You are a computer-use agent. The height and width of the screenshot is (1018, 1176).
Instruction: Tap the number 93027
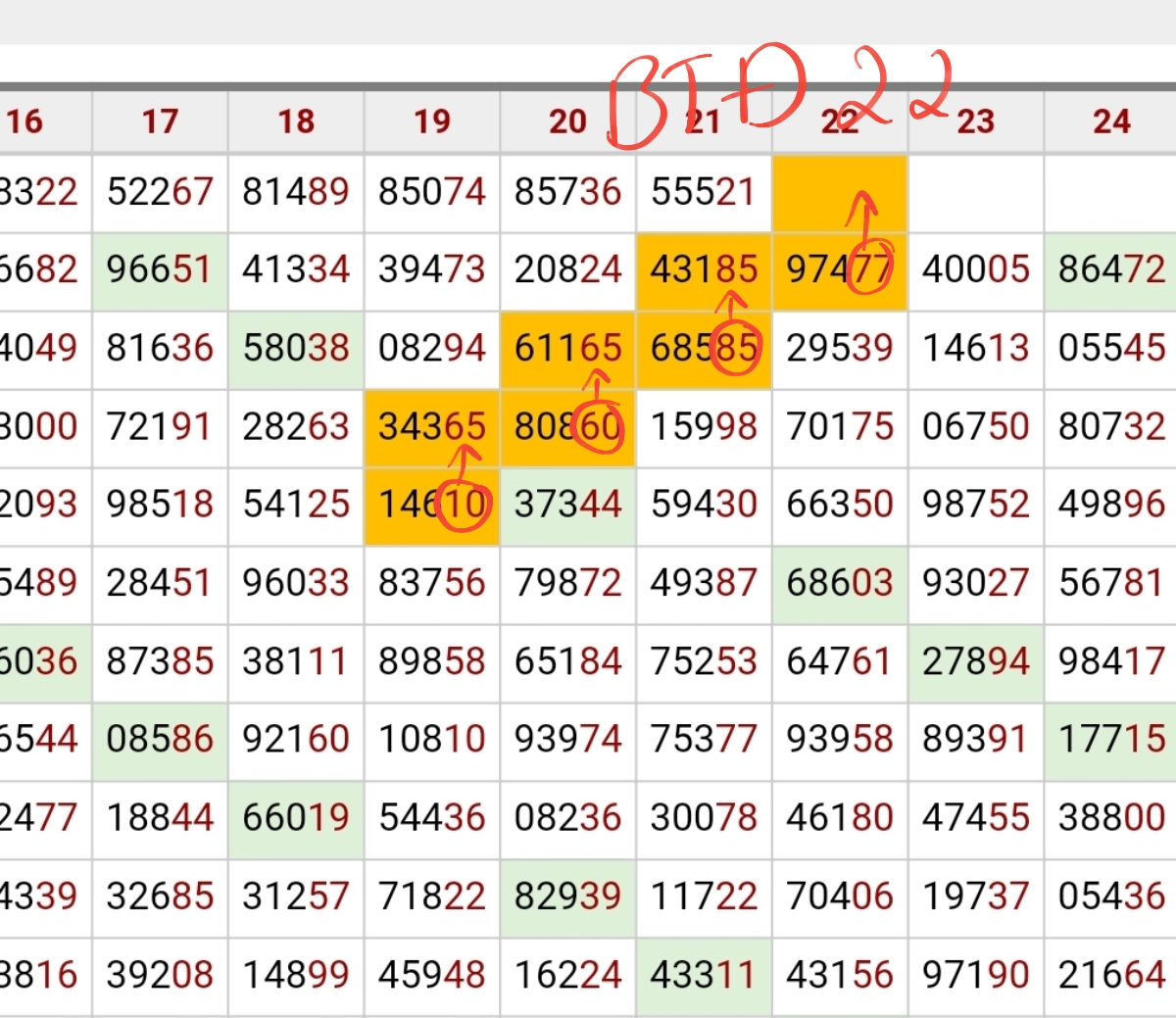click(976, 583)
